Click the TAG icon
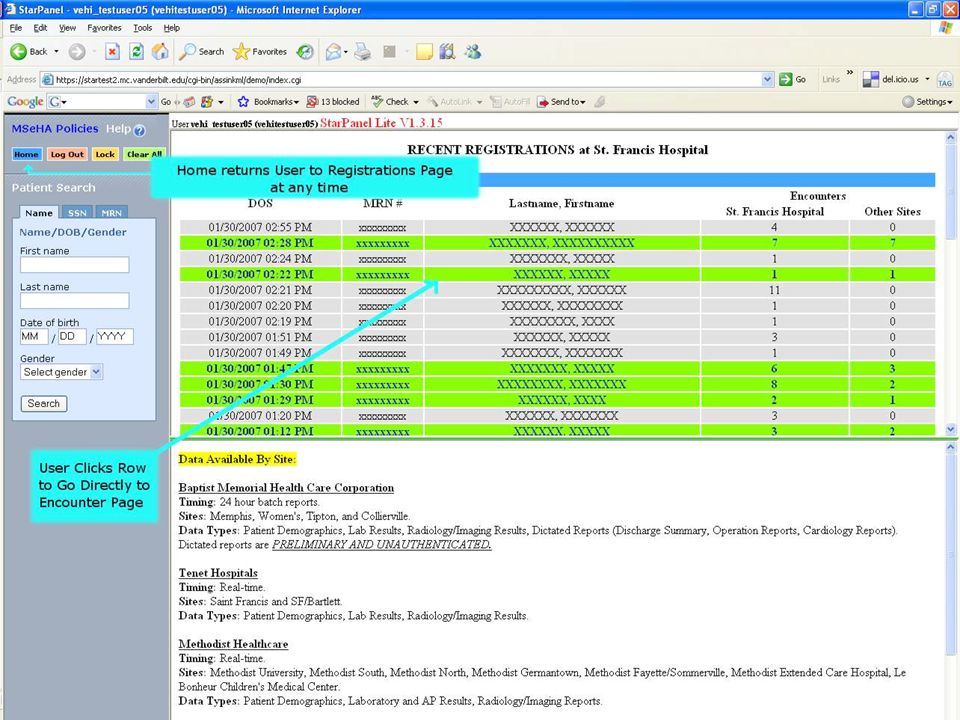Viewport: 960px width, 720px height. coord(945,80)
